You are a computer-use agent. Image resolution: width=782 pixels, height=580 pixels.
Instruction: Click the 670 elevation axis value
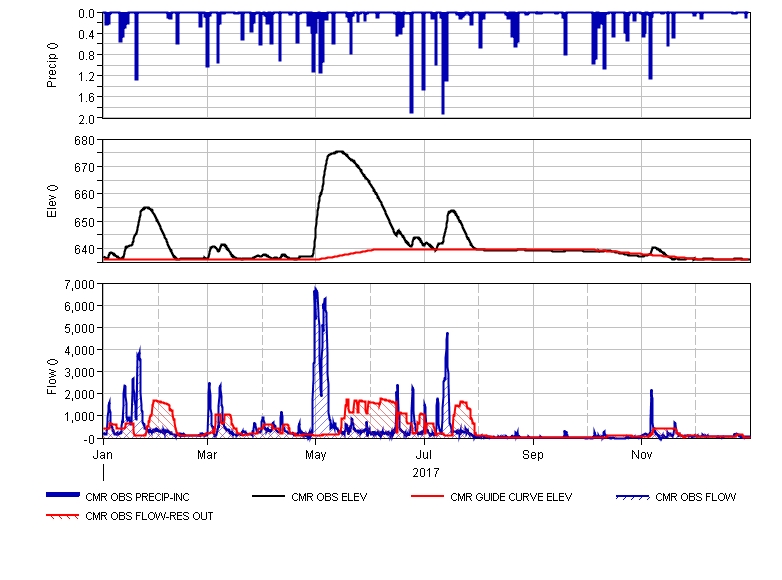click(85, 168)
